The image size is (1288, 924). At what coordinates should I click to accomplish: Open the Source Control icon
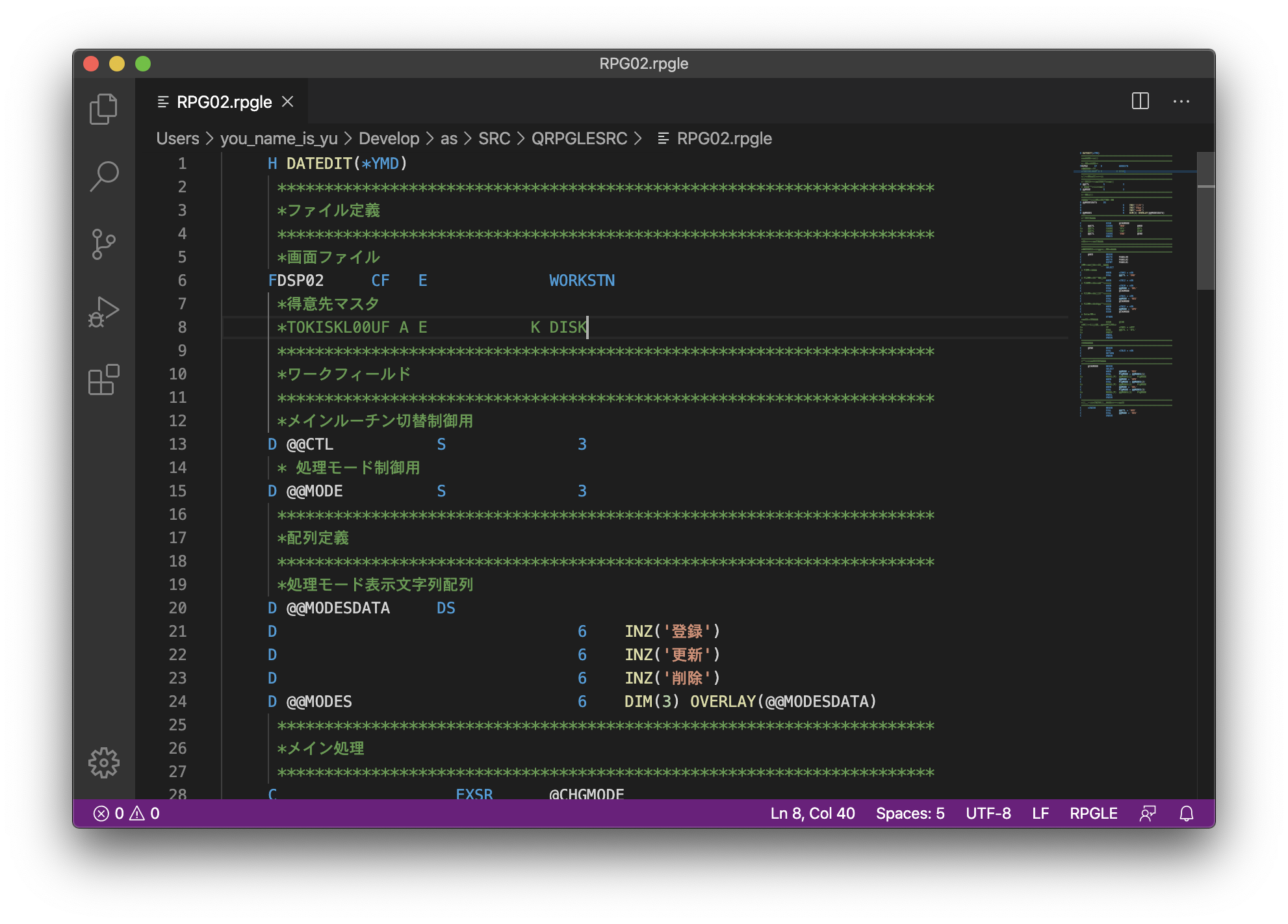[x=104, y=244]
